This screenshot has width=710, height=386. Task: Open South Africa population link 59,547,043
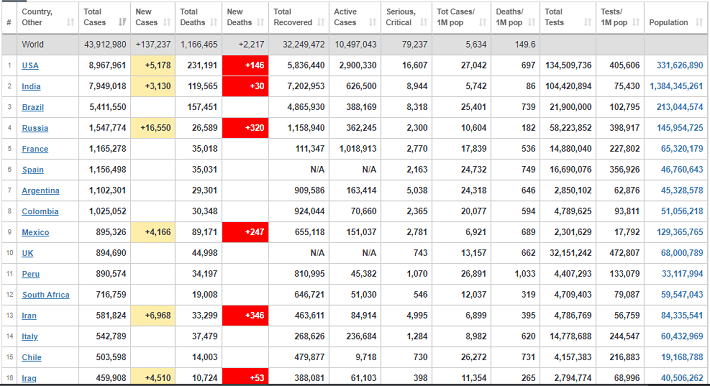[x=682, y=295]
